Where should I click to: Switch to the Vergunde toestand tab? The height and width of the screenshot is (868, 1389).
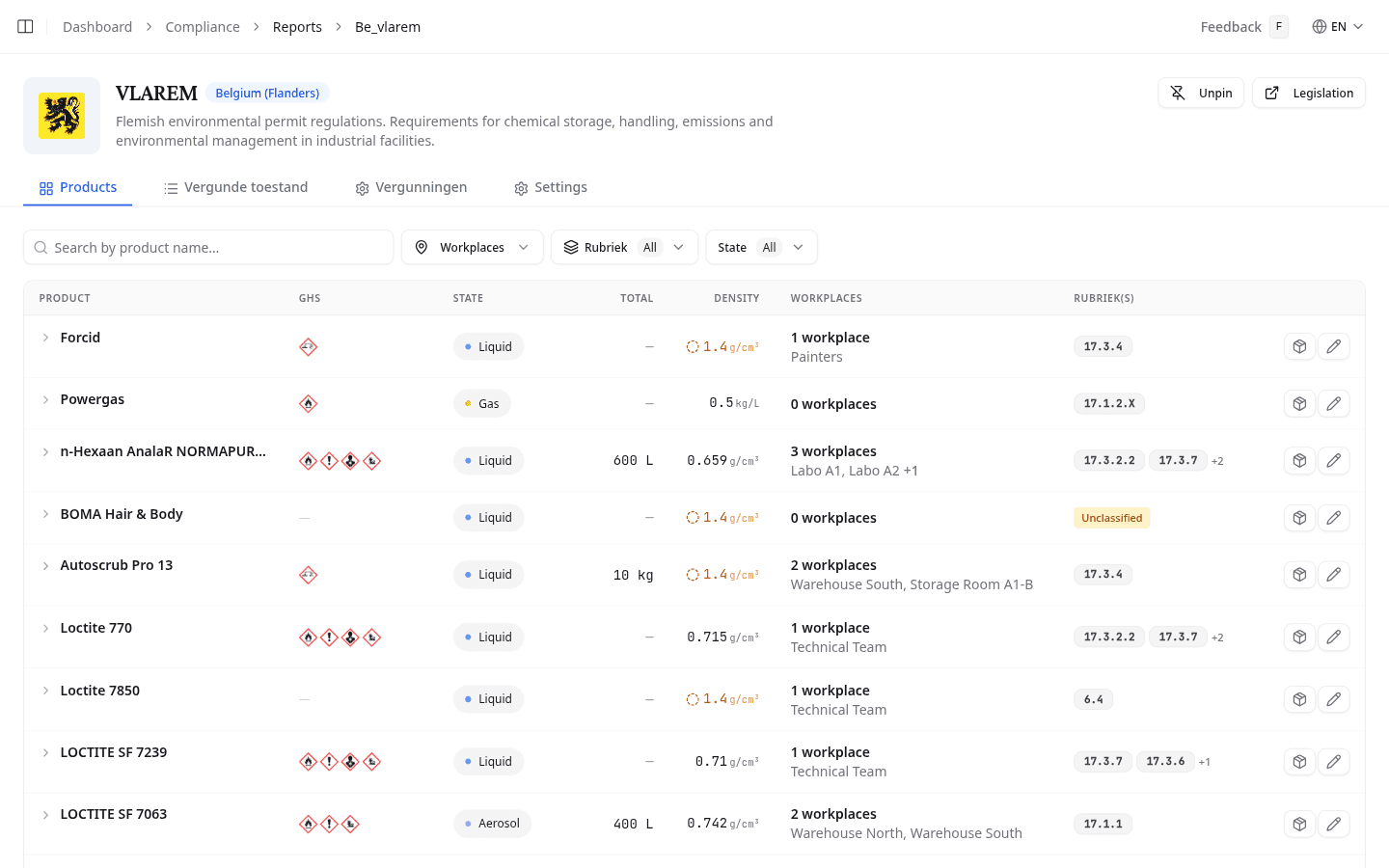[x=235, y=187]
